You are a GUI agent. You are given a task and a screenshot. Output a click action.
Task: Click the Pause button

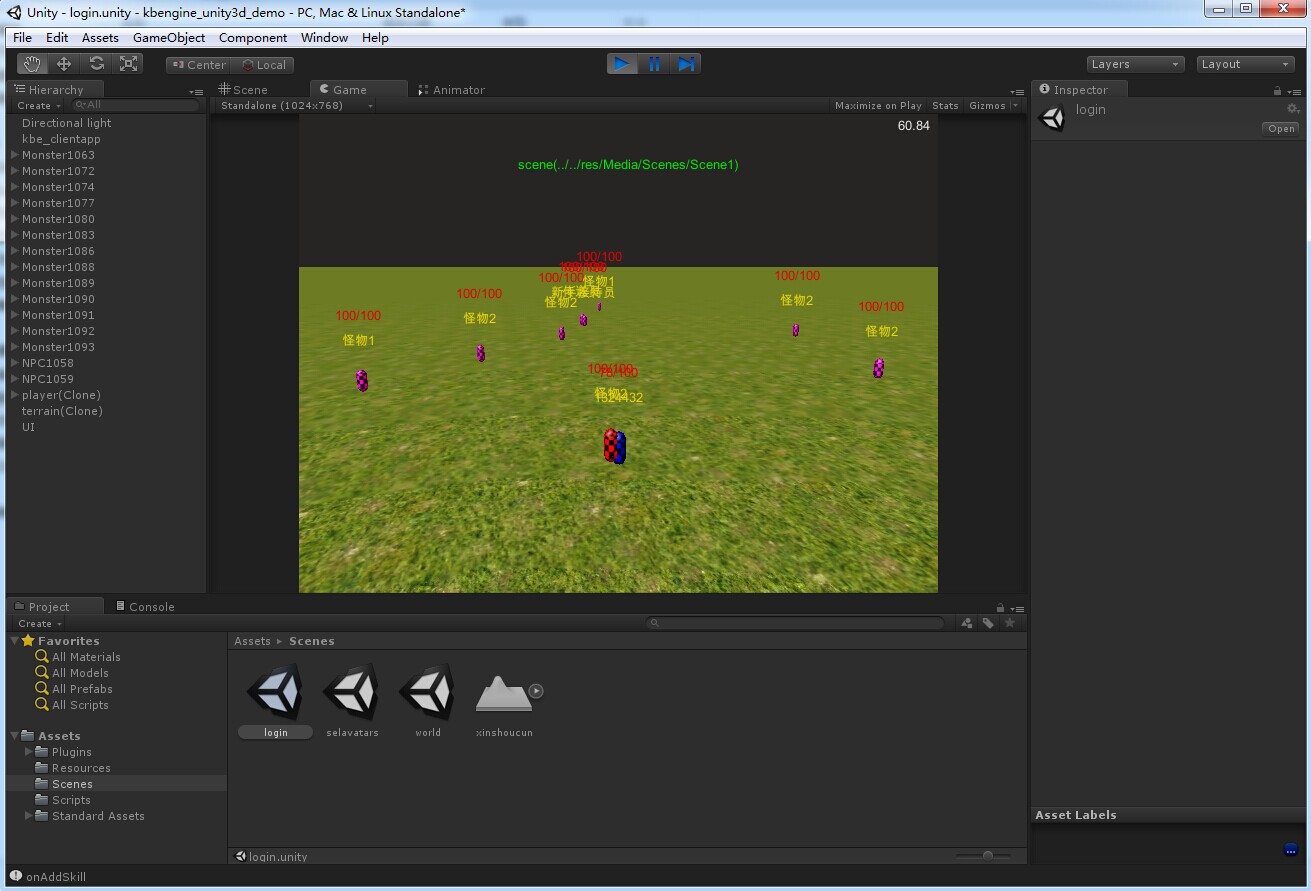[654, 63]
